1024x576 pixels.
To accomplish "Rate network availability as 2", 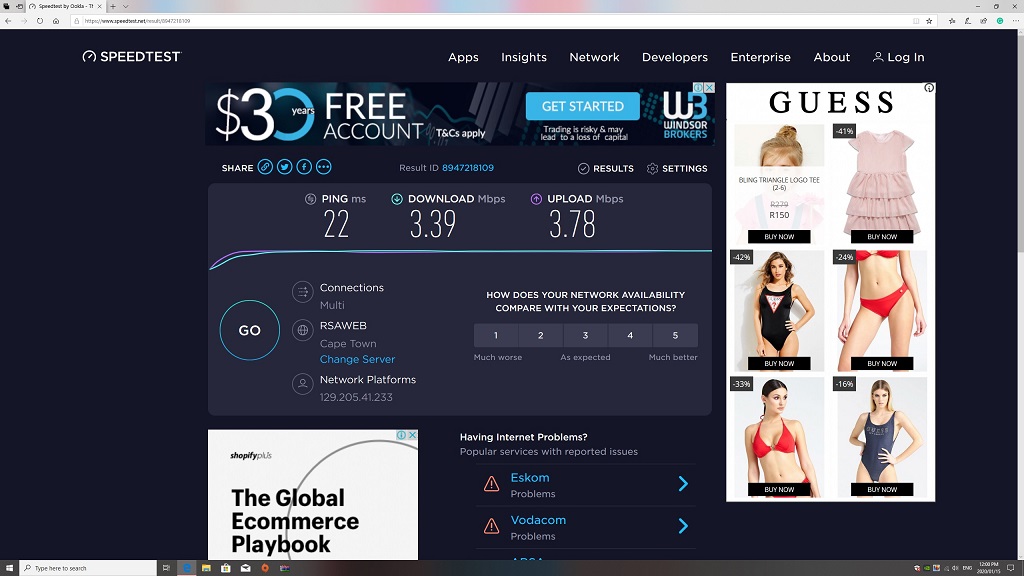I will (x=541, y=335).
